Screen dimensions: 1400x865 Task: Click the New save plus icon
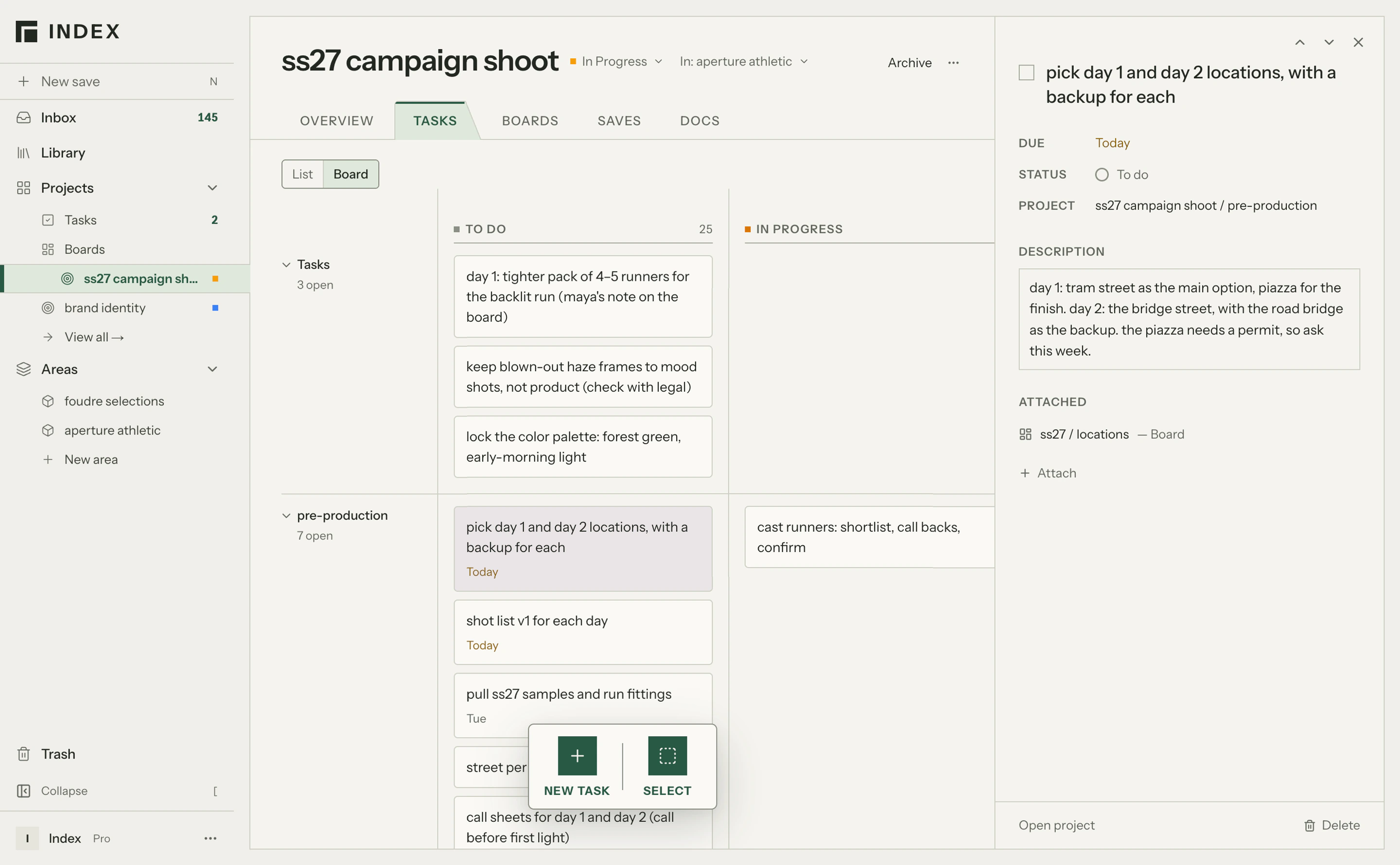pos(23,81)
